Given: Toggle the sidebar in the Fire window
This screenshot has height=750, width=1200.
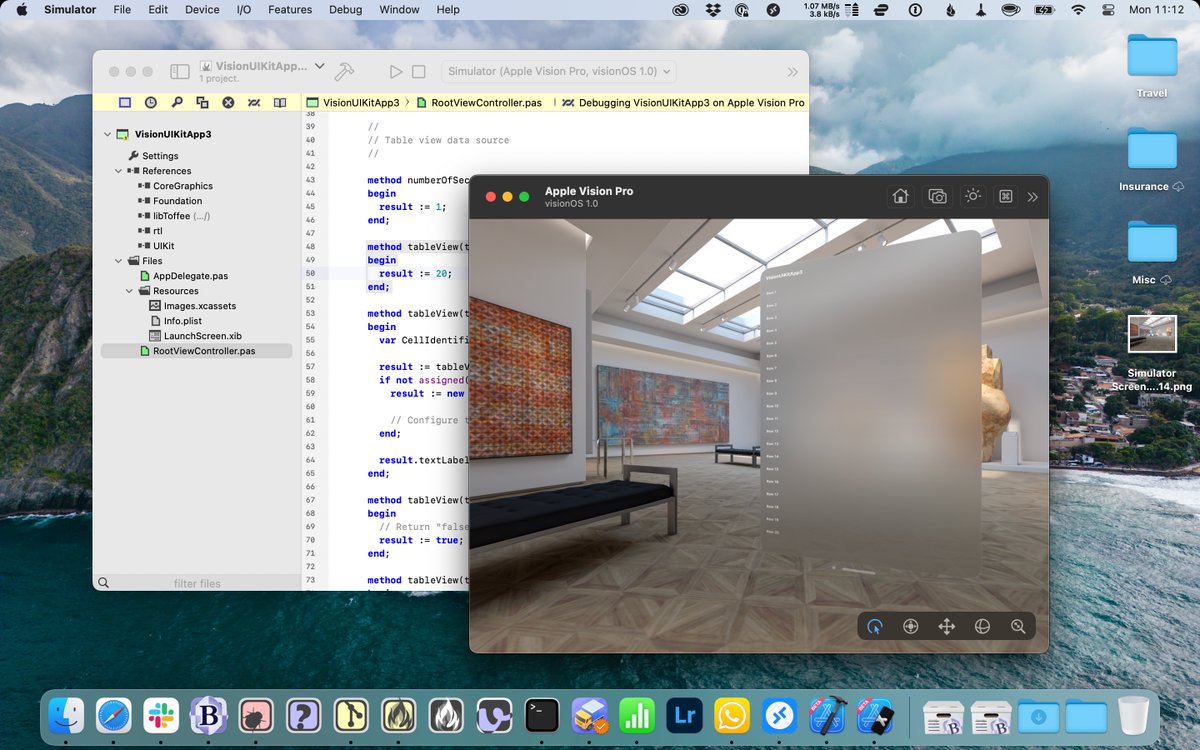Looking at the screenshot, I should (180, 72).
